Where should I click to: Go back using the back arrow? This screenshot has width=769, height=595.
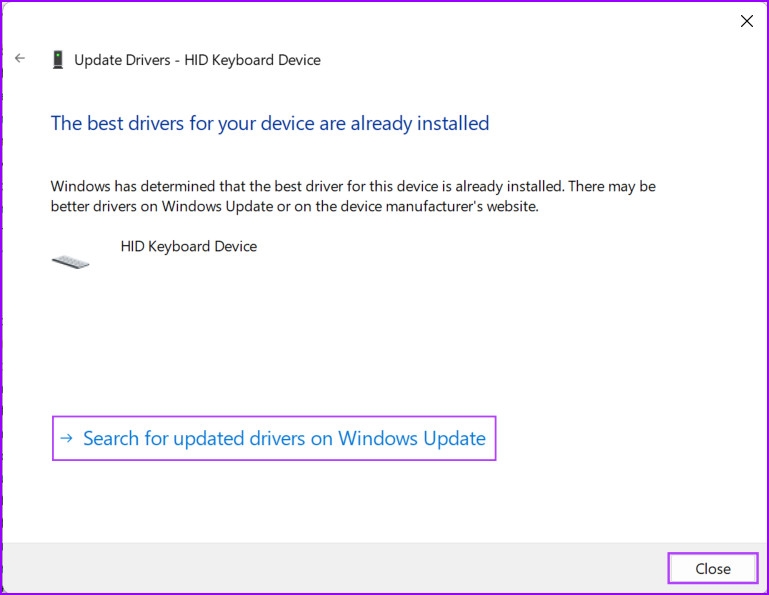click(20, 58)
